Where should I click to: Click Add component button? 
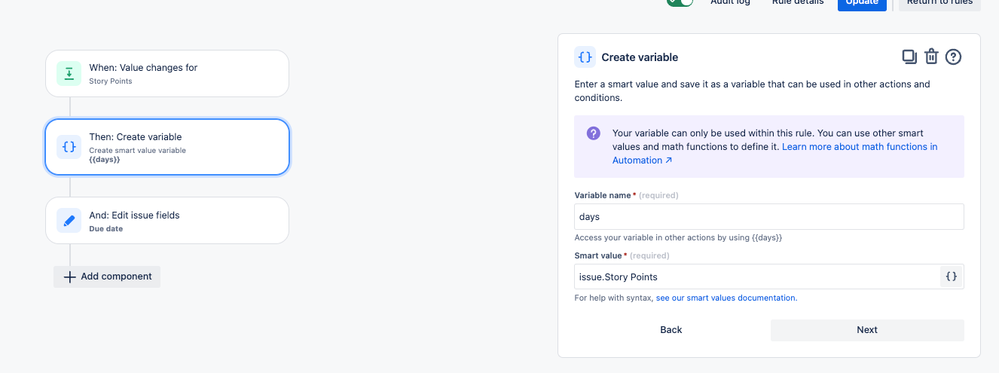tap(107, 277)
